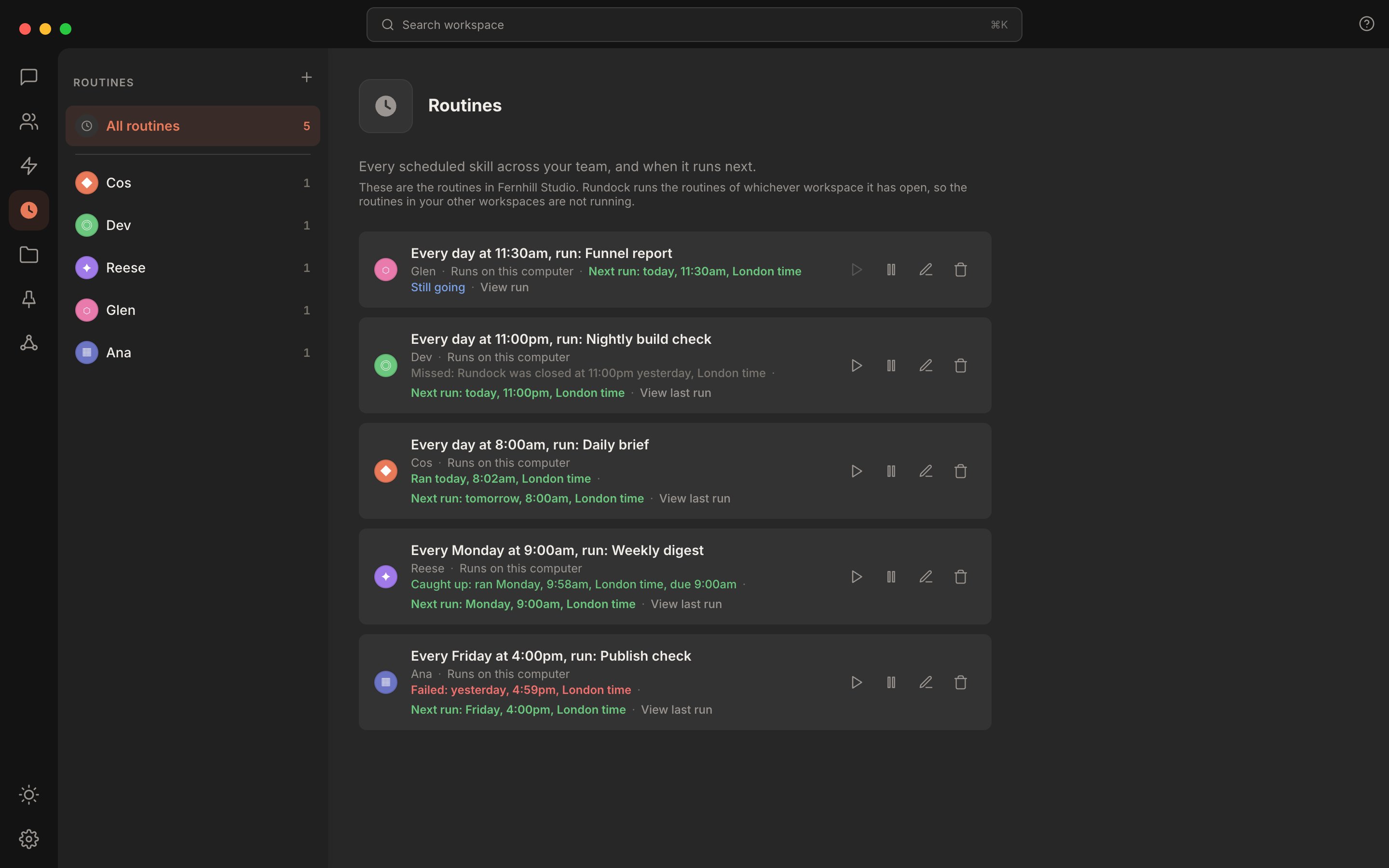Run Nightly build check now
The width and height of the screenshot is (1389, 868).
(857, 366)
